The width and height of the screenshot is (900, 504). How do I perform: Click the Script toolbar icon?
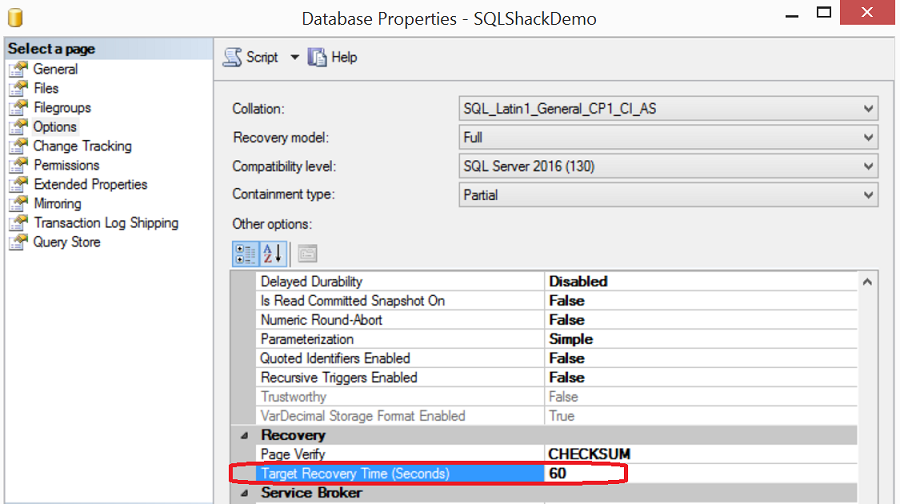coord(232,57)
